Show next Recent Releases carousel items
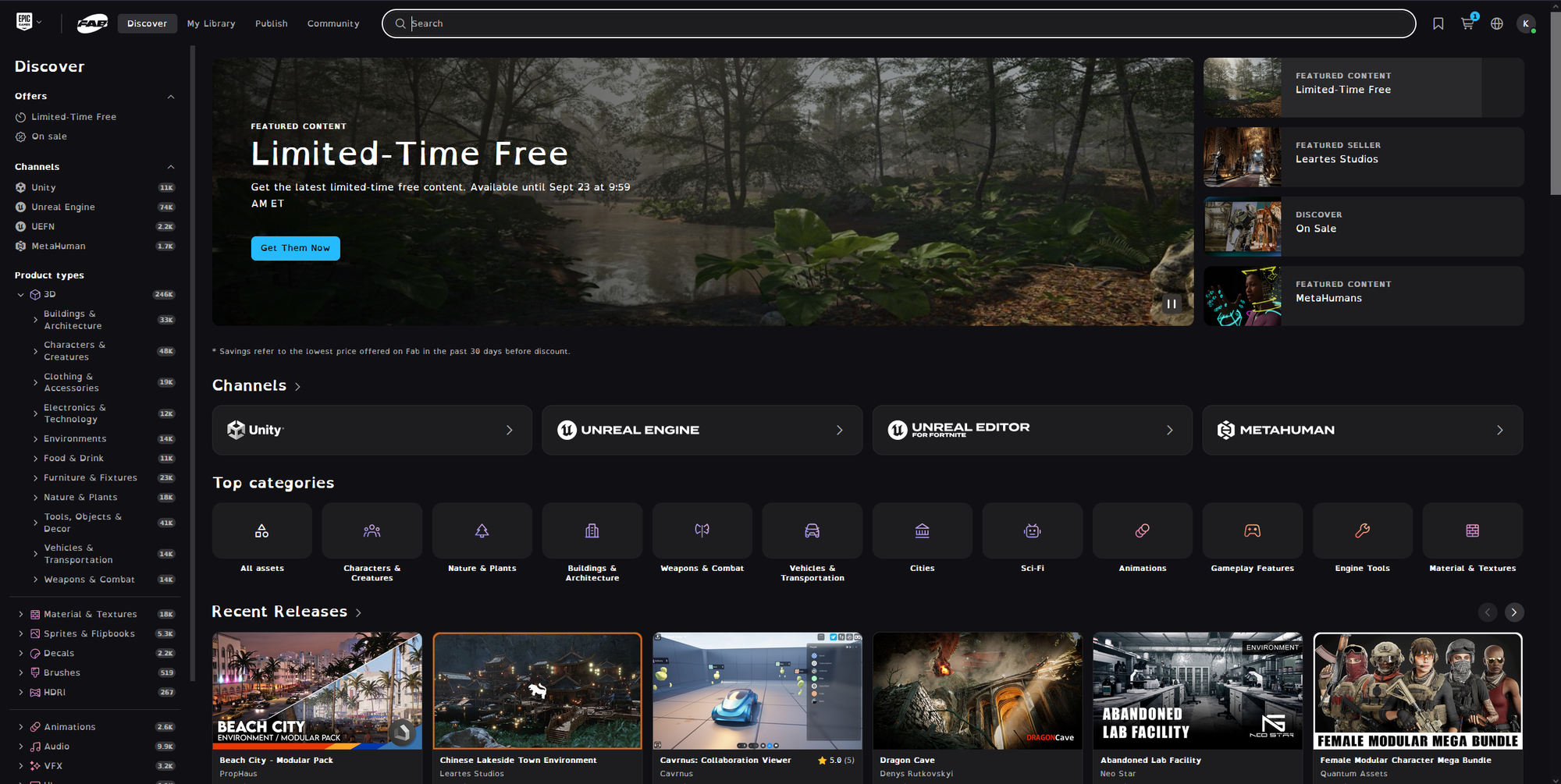 click(x=1514, y=612)
